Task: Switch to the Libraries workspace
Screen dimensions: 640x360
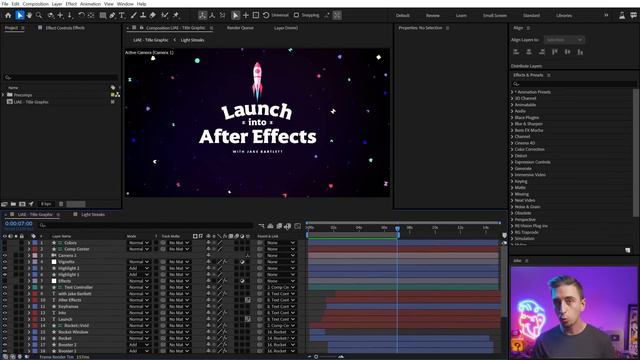Action: [x=564, y=16]
